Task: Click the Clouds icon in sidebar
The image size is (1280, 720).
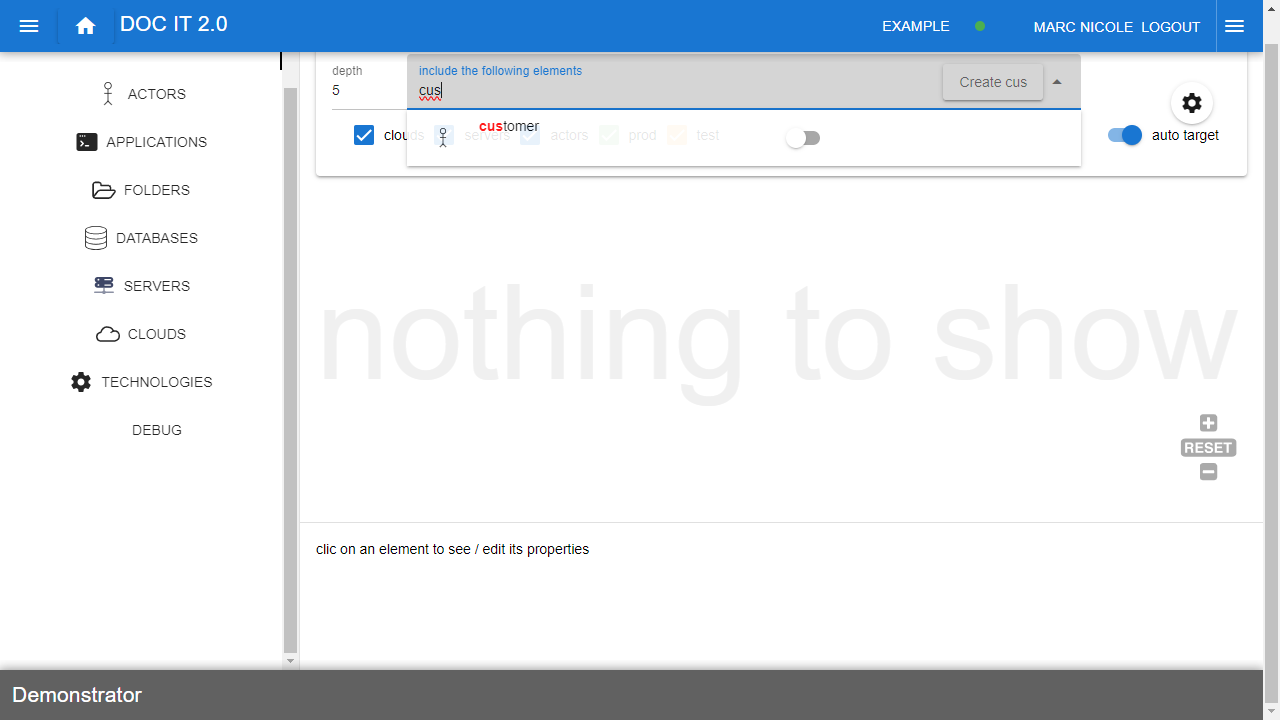Action: tap(108, 334)
